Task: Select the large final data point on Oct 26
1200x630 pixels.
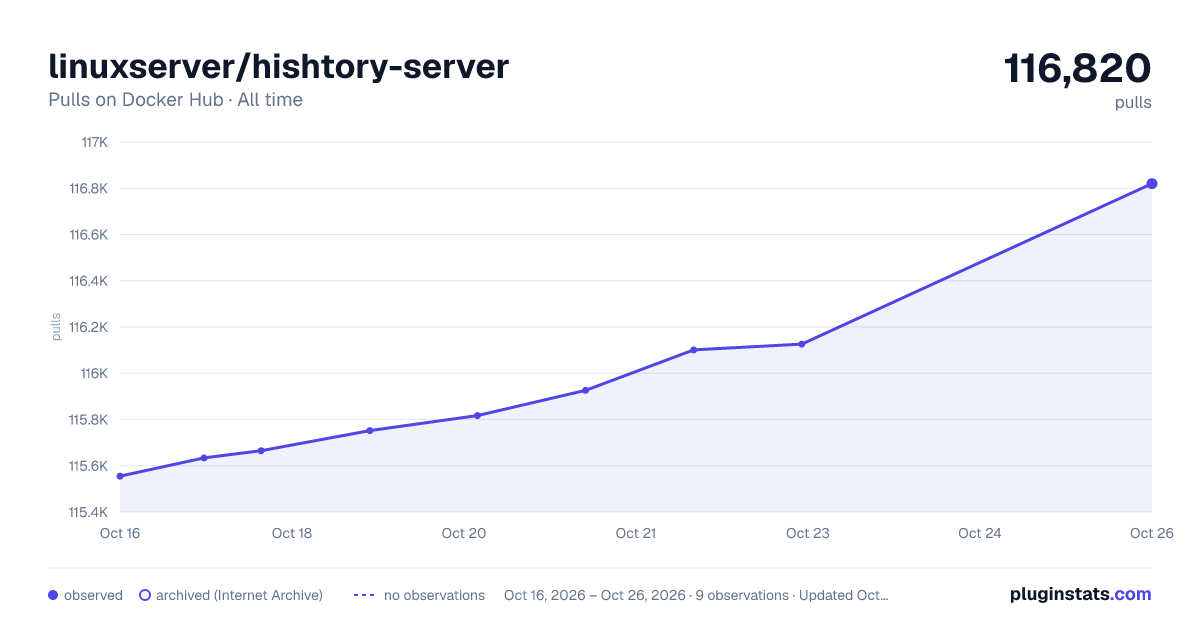Action: point(1152,184)
